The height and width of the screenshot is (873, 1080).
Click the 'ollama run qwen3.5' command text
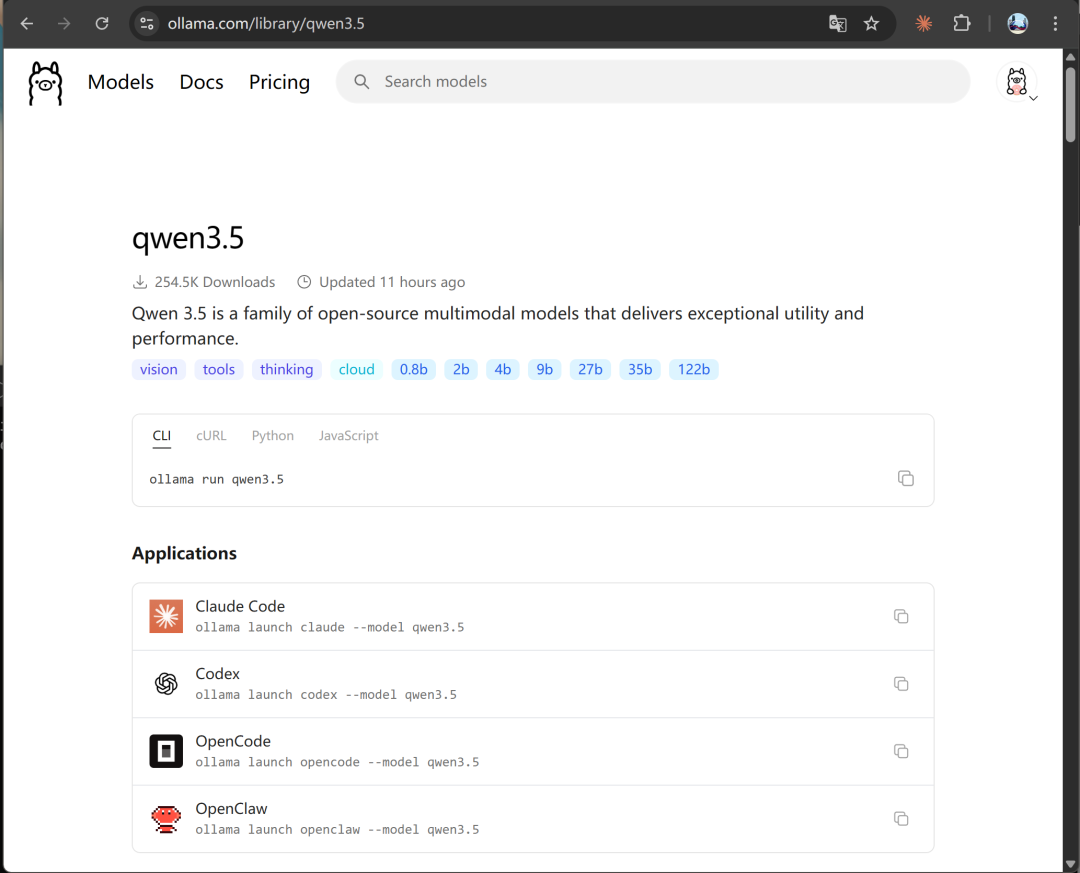click(x=216, y=479)
